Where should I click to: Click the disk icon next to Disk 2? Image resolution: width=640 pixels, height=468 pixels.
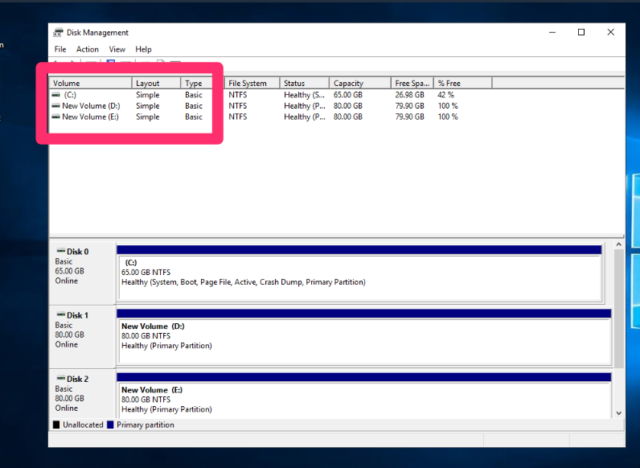(61, 378)
